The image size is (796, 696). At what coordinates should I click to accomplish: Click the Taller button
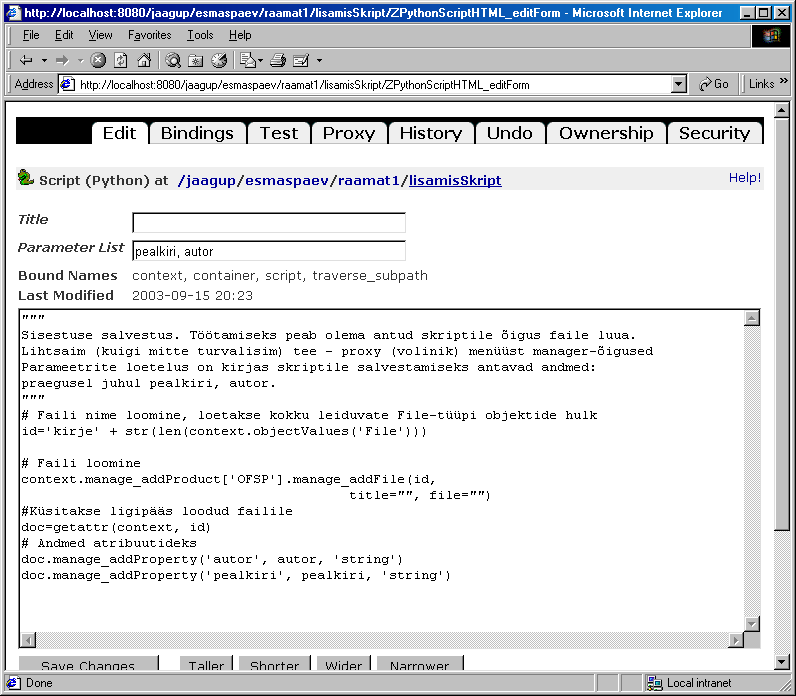[x=207, y=665]
